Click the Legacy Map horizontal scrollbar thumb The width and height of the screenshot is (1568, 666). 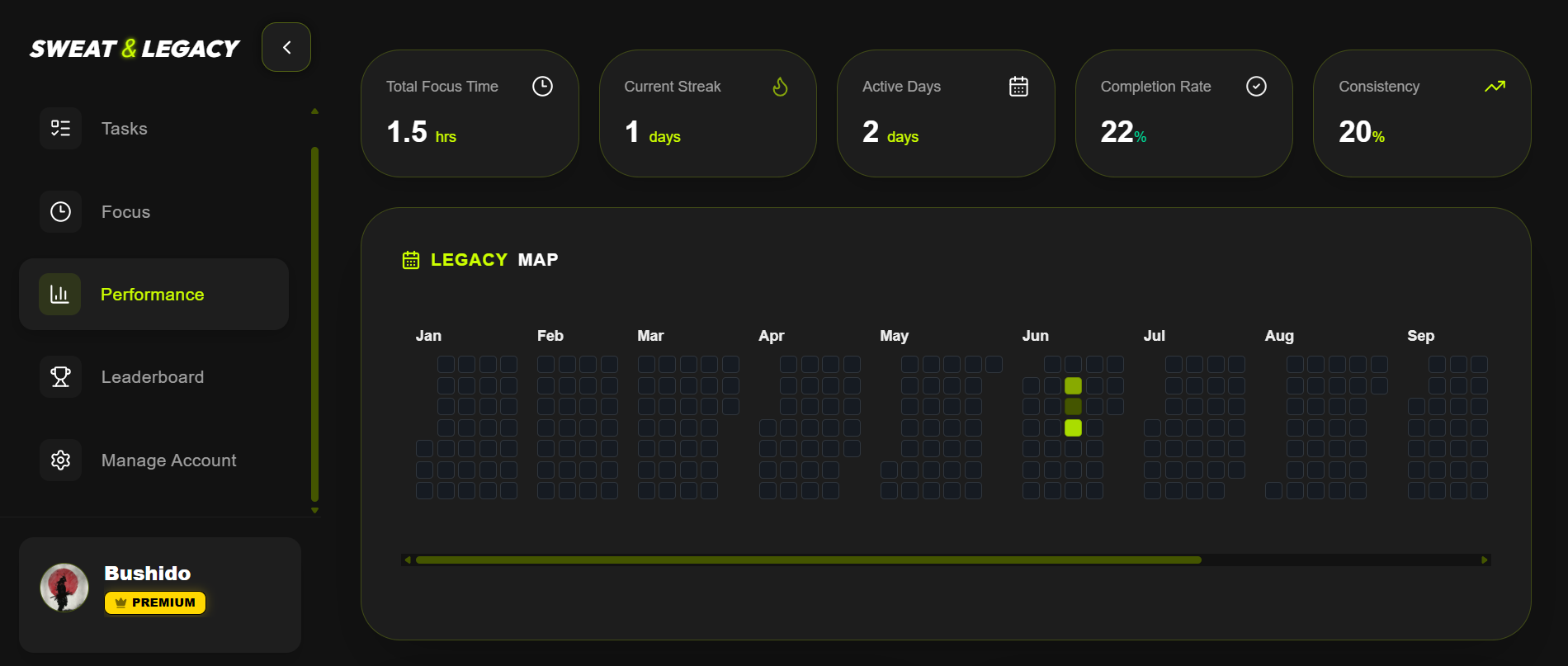pos(809,560)
